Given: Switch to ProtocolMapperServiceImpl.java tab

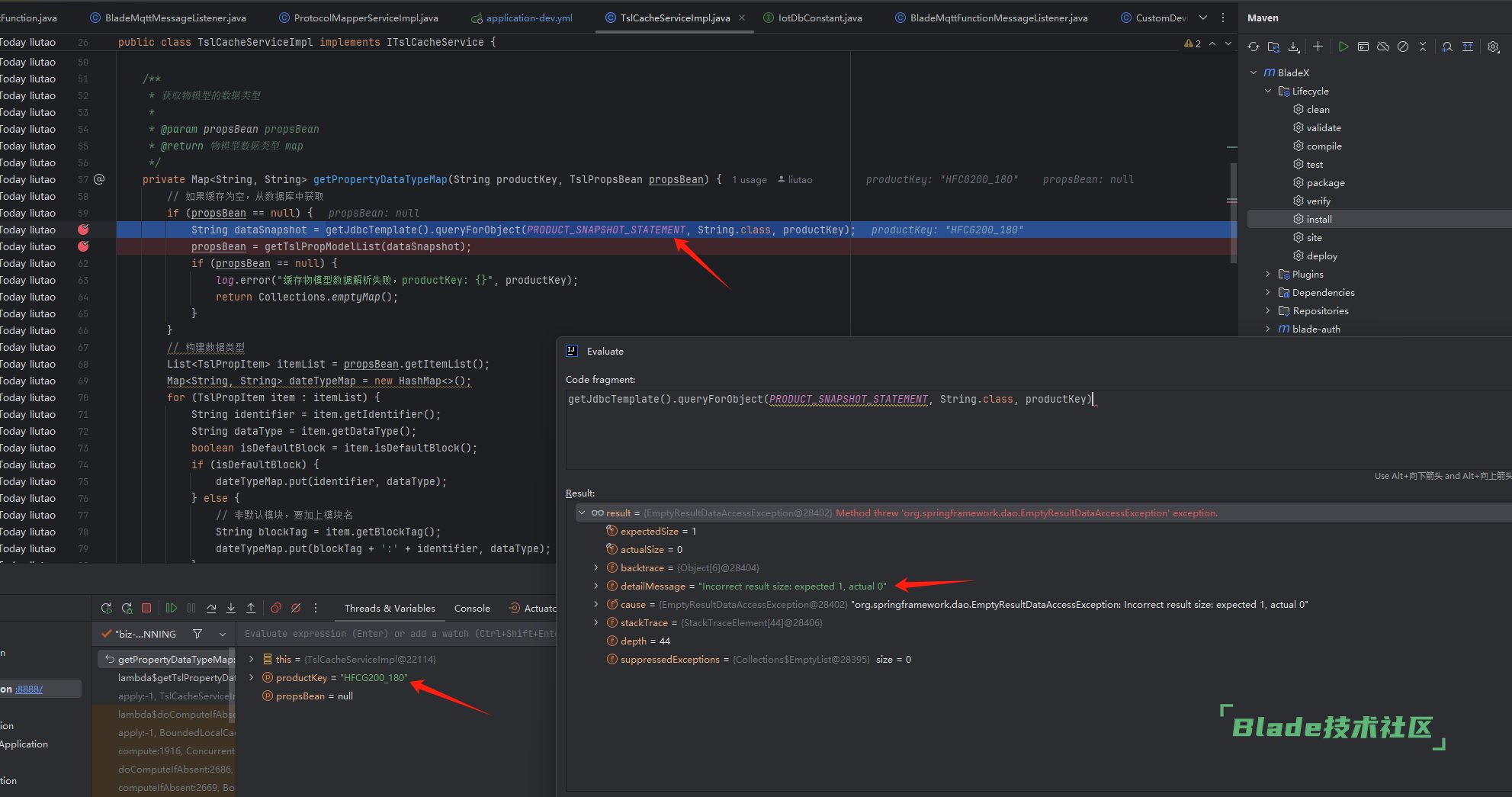Looking at the screenshot, I should 358,18.
